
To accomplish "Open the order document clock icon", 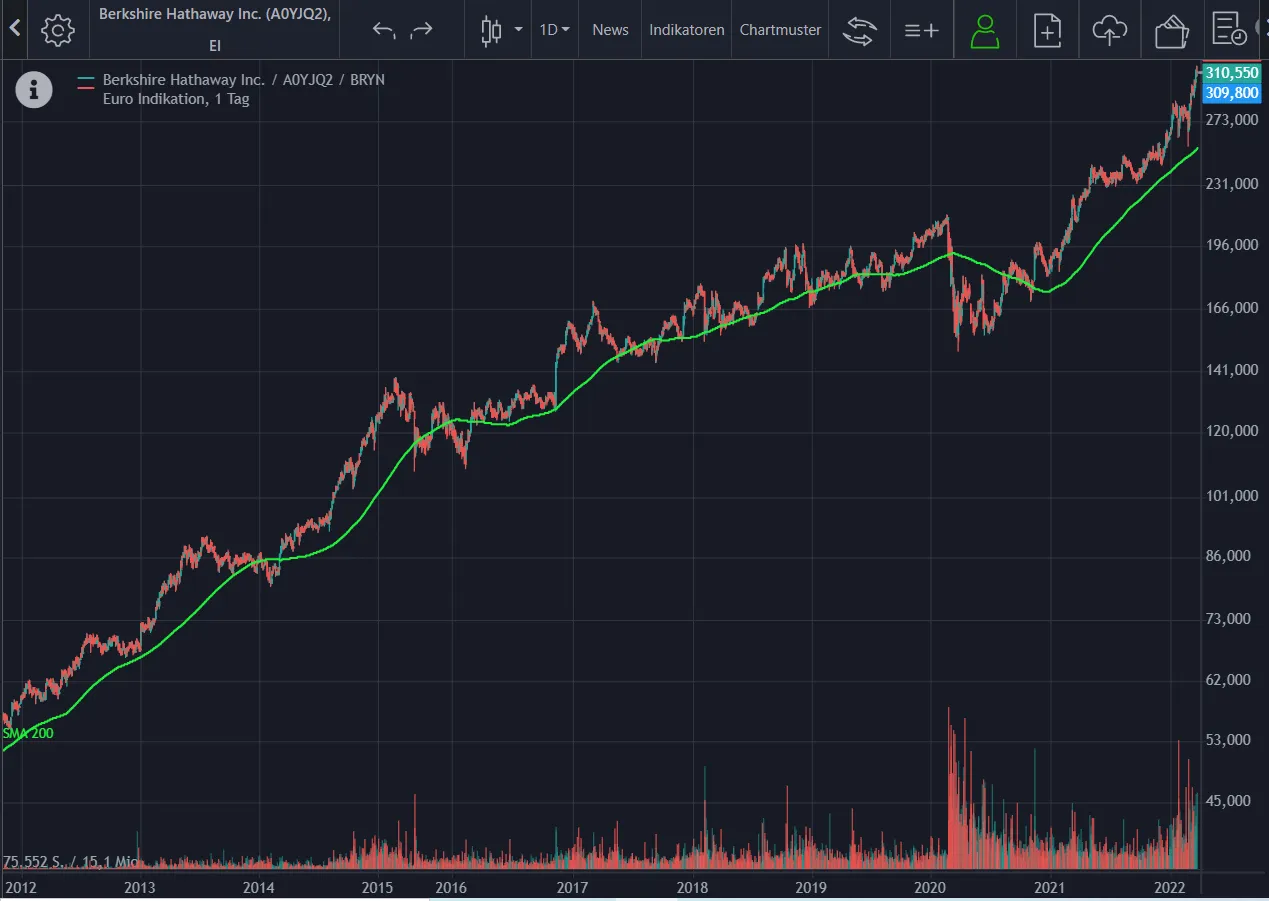I will click(x=1229, y=30).
